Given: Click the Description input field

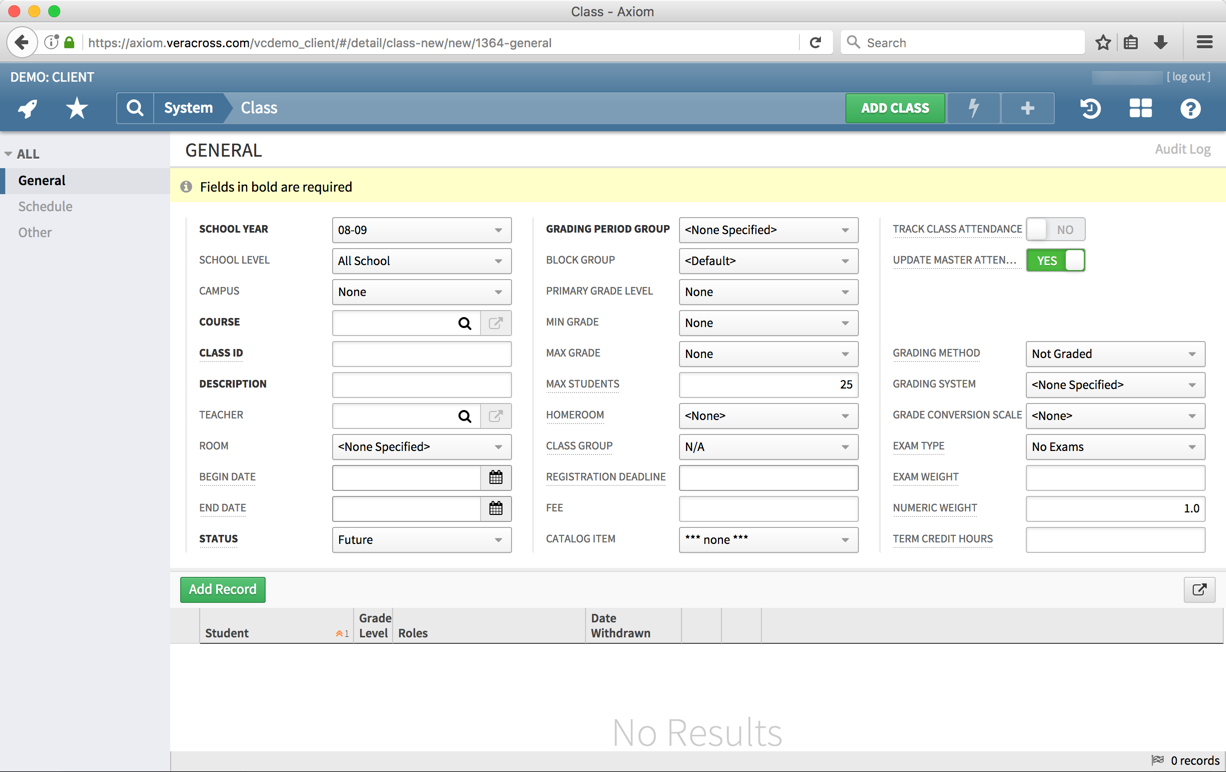Looking at the screenshot, I should coord(421,385).
